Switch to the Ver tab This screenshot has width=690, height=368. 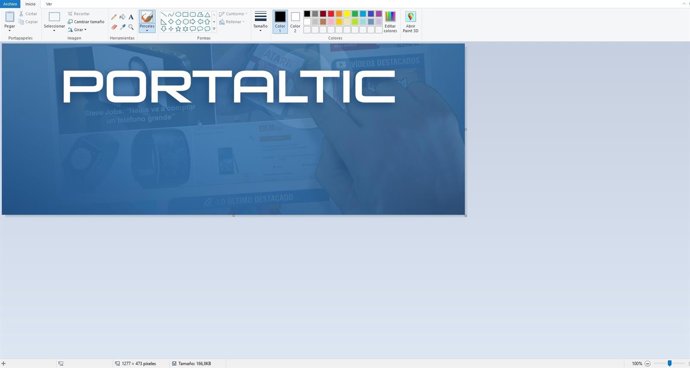point(49,4)
